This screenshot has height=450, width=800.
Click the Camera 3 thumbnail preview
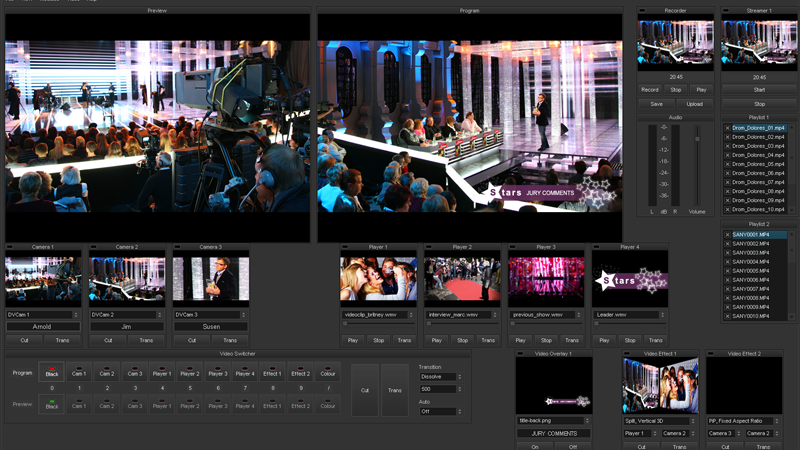point(211,279)
